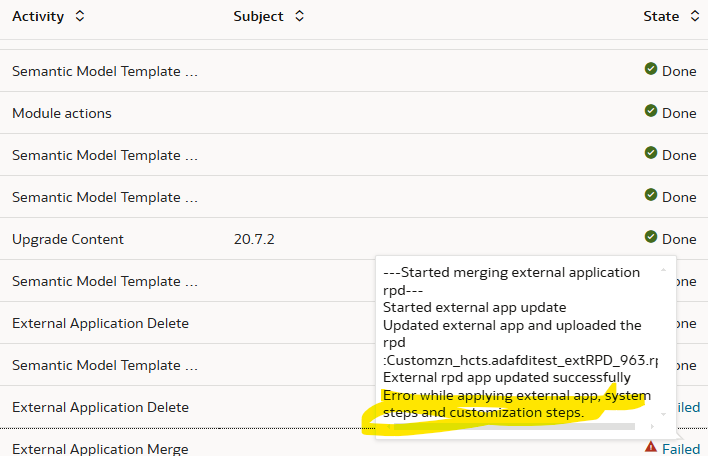
Task: Click popup's scroll right arrow
Action: point(652,426)
